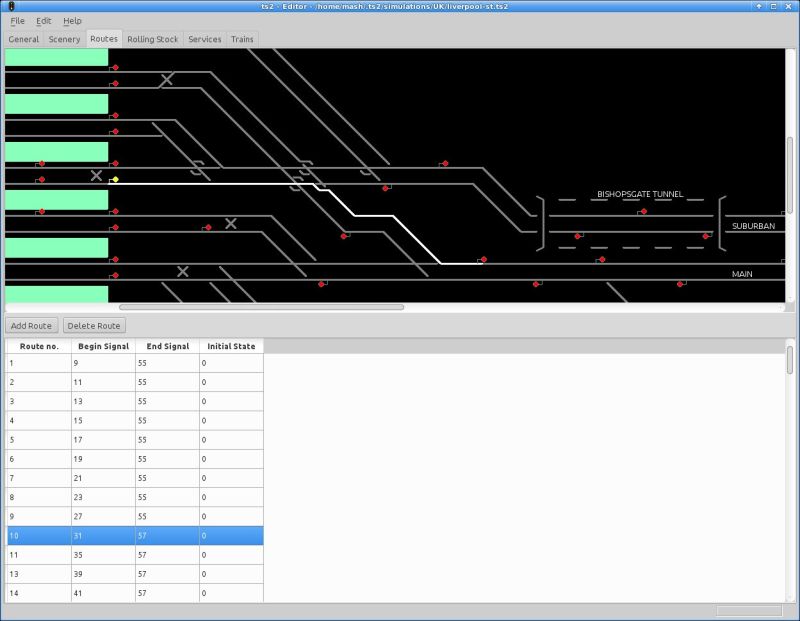Click the X crossing marker in the middle tracks
The image size is (800, 621).
coord(230,223)
